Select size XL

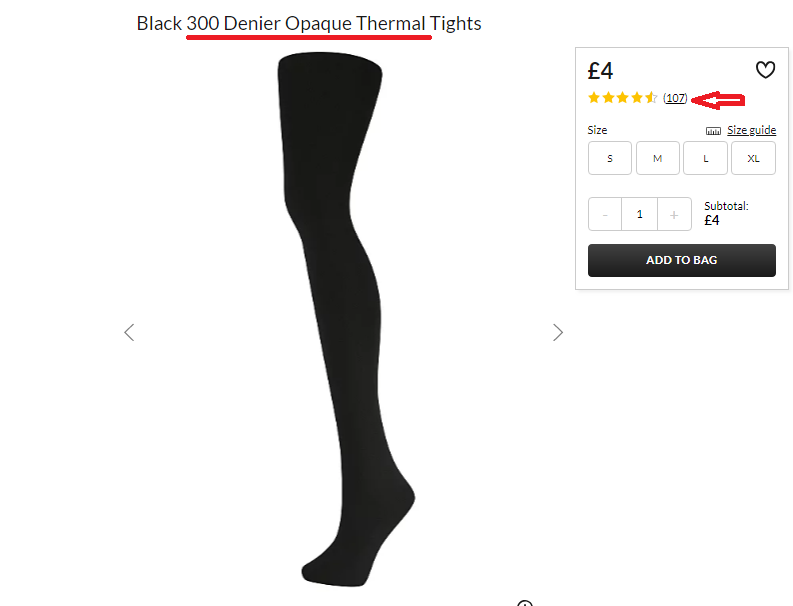753,158
